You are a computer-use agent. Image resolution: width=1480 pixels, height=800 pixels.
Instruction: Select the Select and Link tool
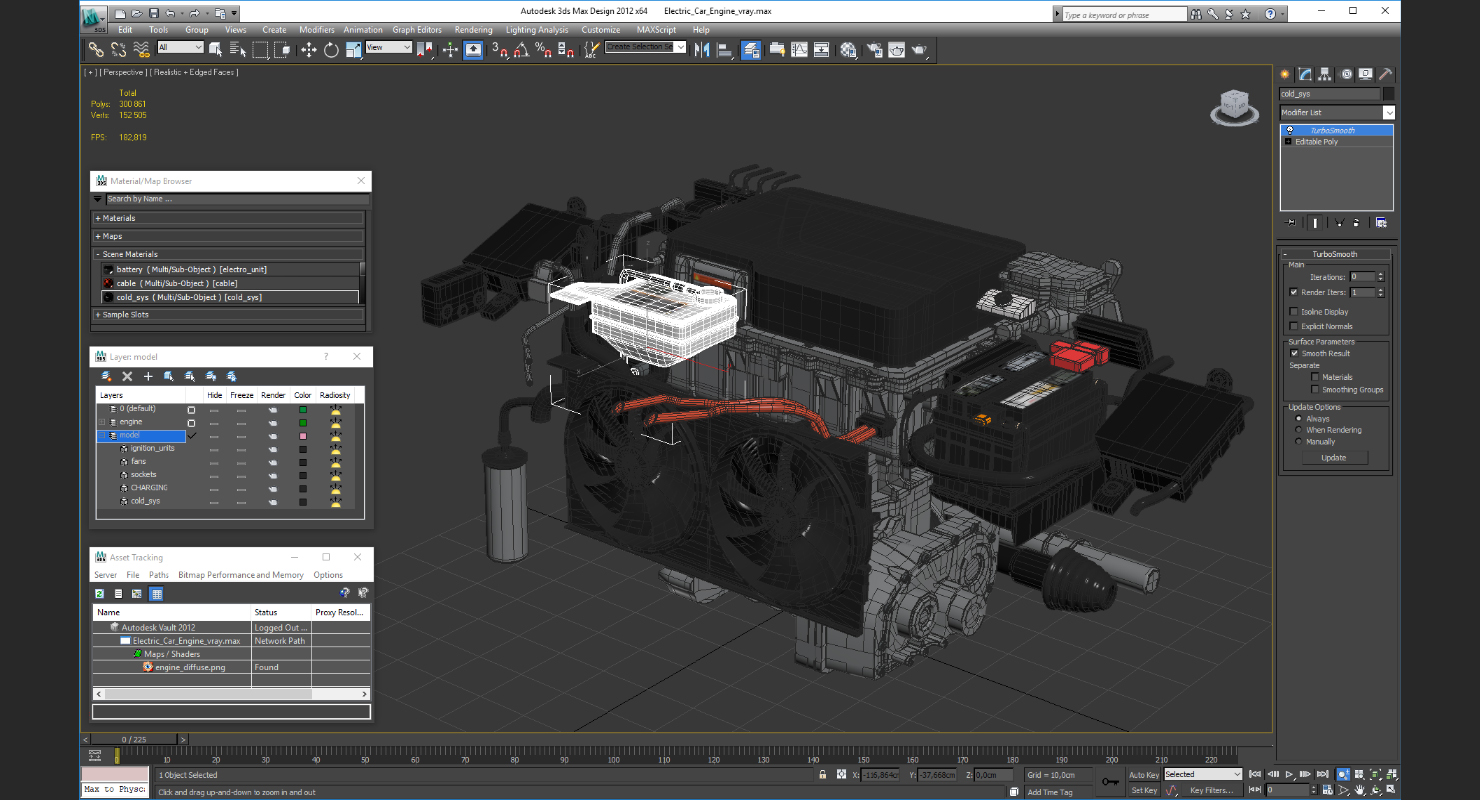point(96,49)
